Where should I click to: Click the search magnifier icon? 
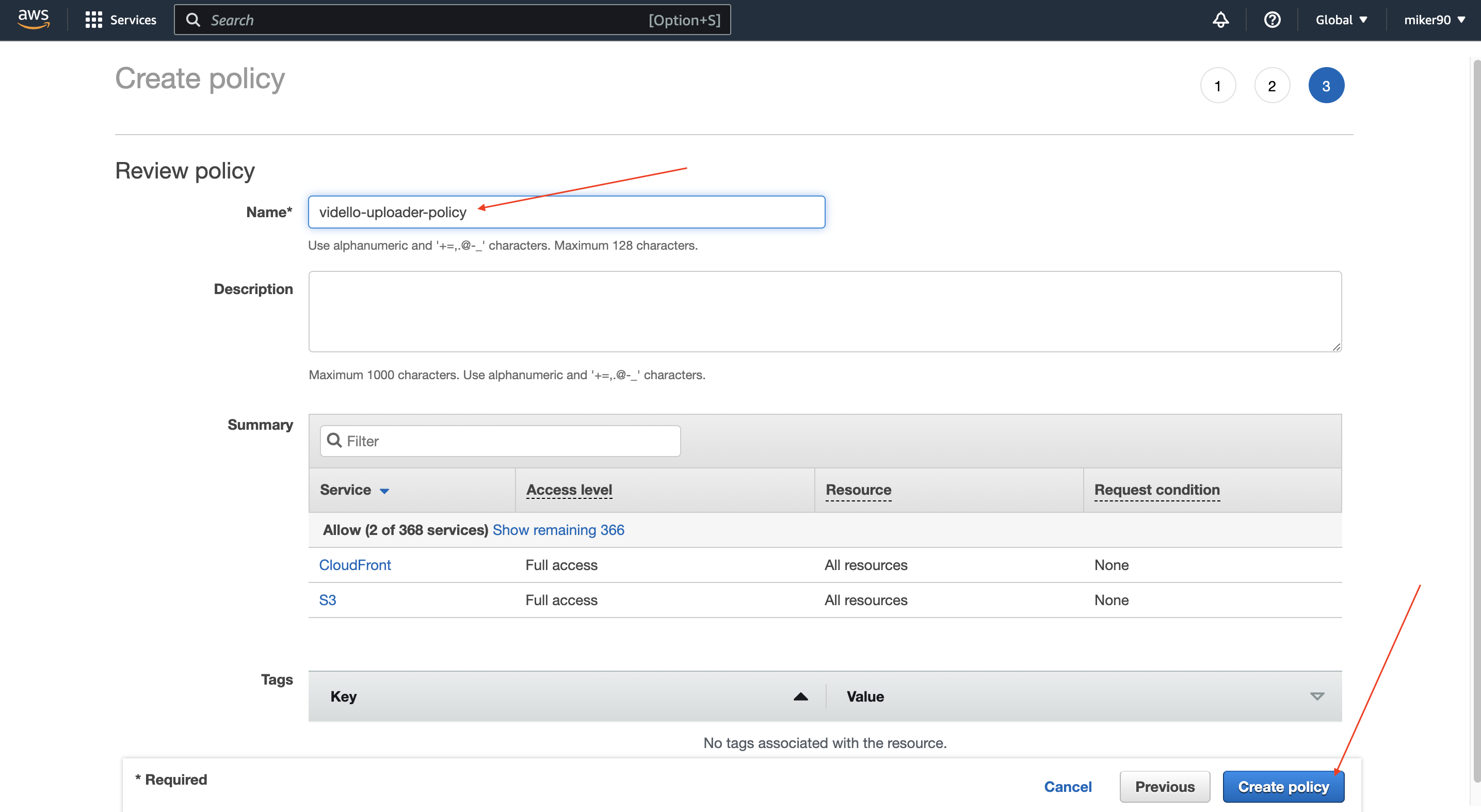(193, 20)
